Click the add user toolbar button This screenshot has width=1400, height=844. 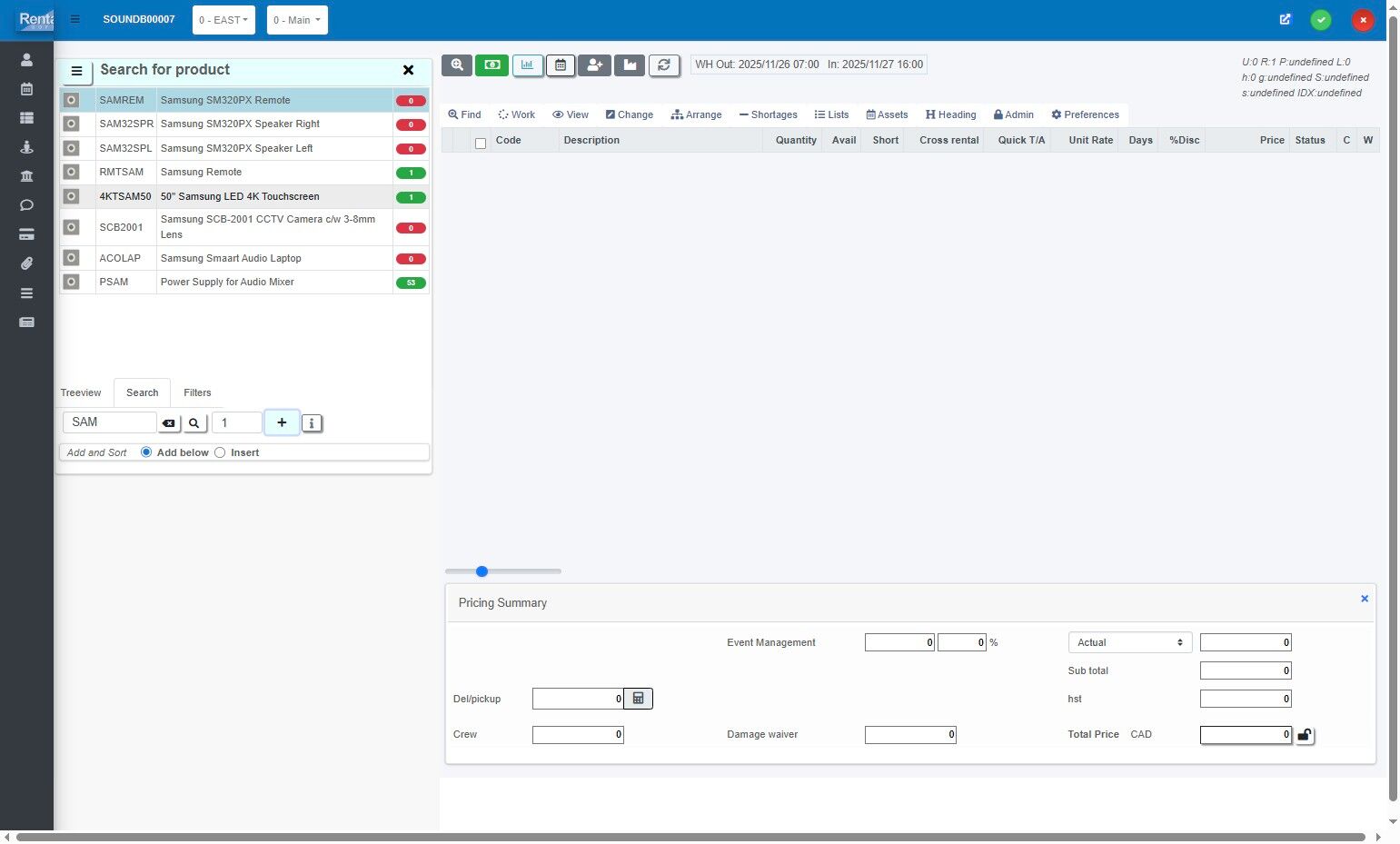[594, 65]
